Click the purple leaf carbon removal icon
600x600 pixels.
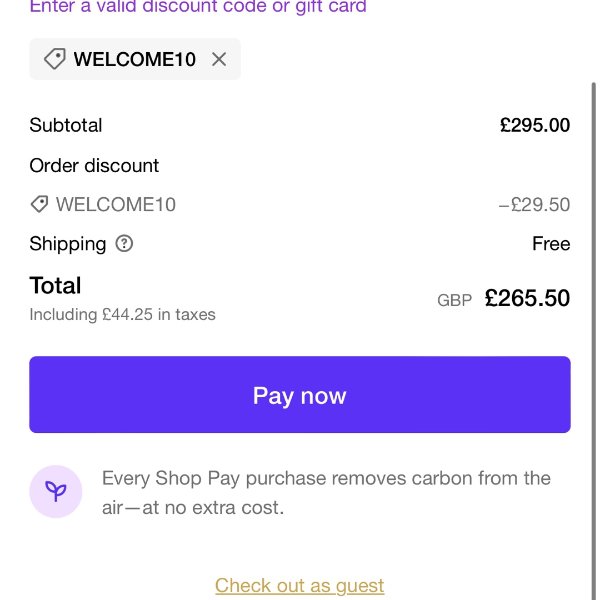click(55, 492)
